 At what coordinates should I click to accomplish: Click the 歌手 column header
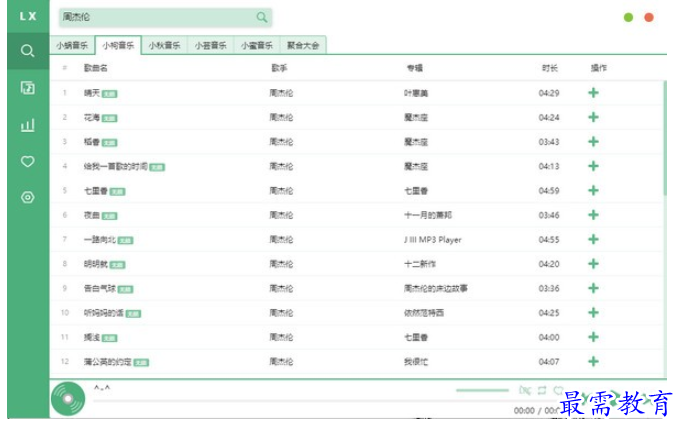(x=279, y=68)
